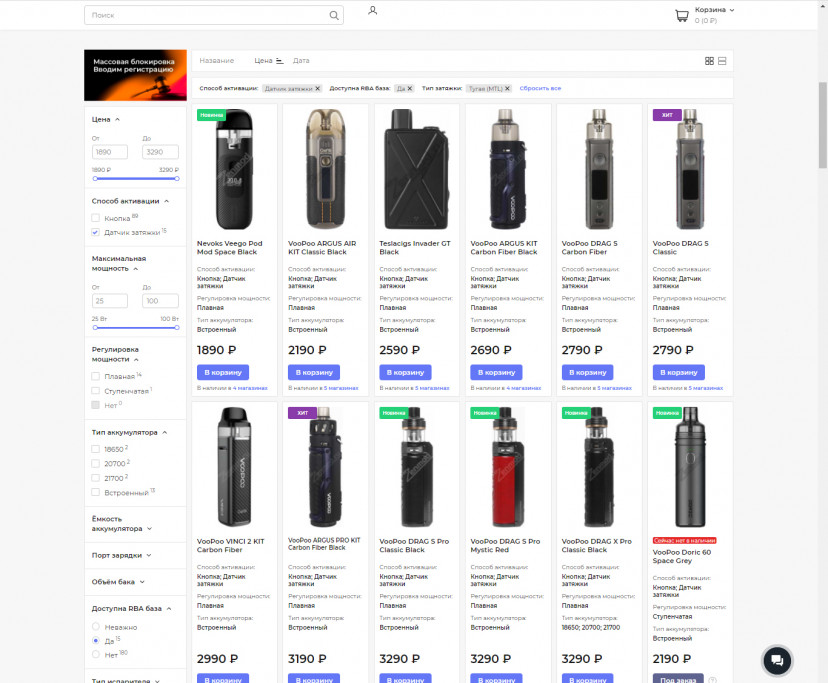Check the Кнопка activation checkbox
Screen dimensions: 828x683
coord(96,217)
